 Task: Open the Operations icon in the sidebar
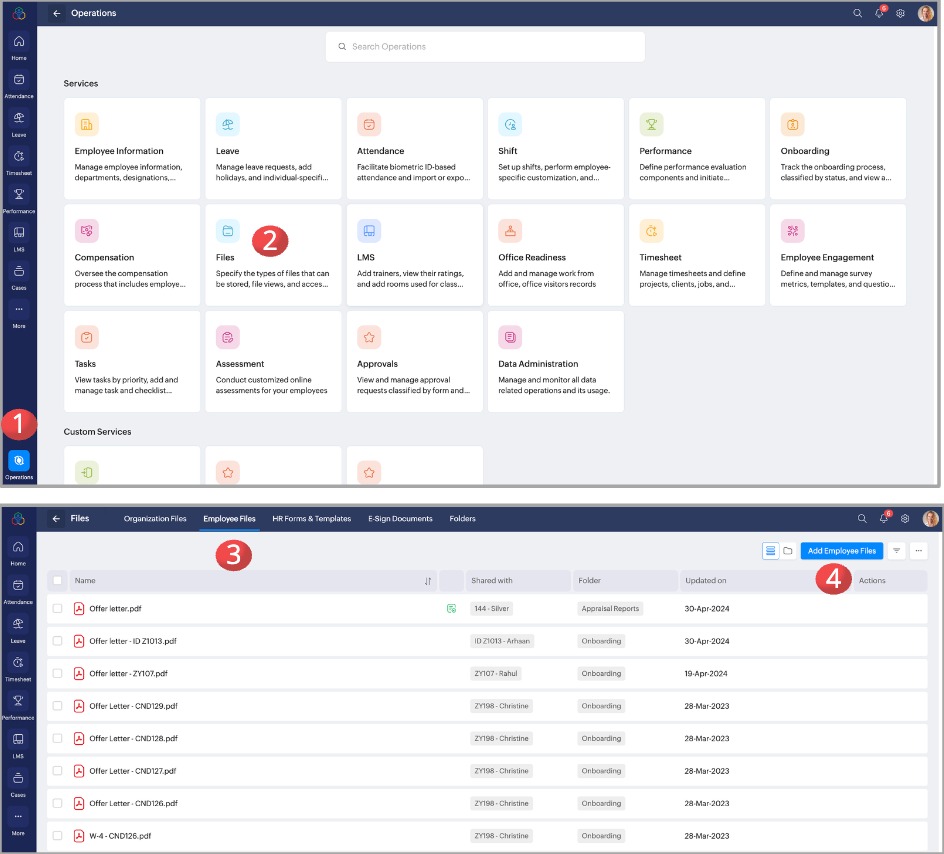[x=19, y=461]
